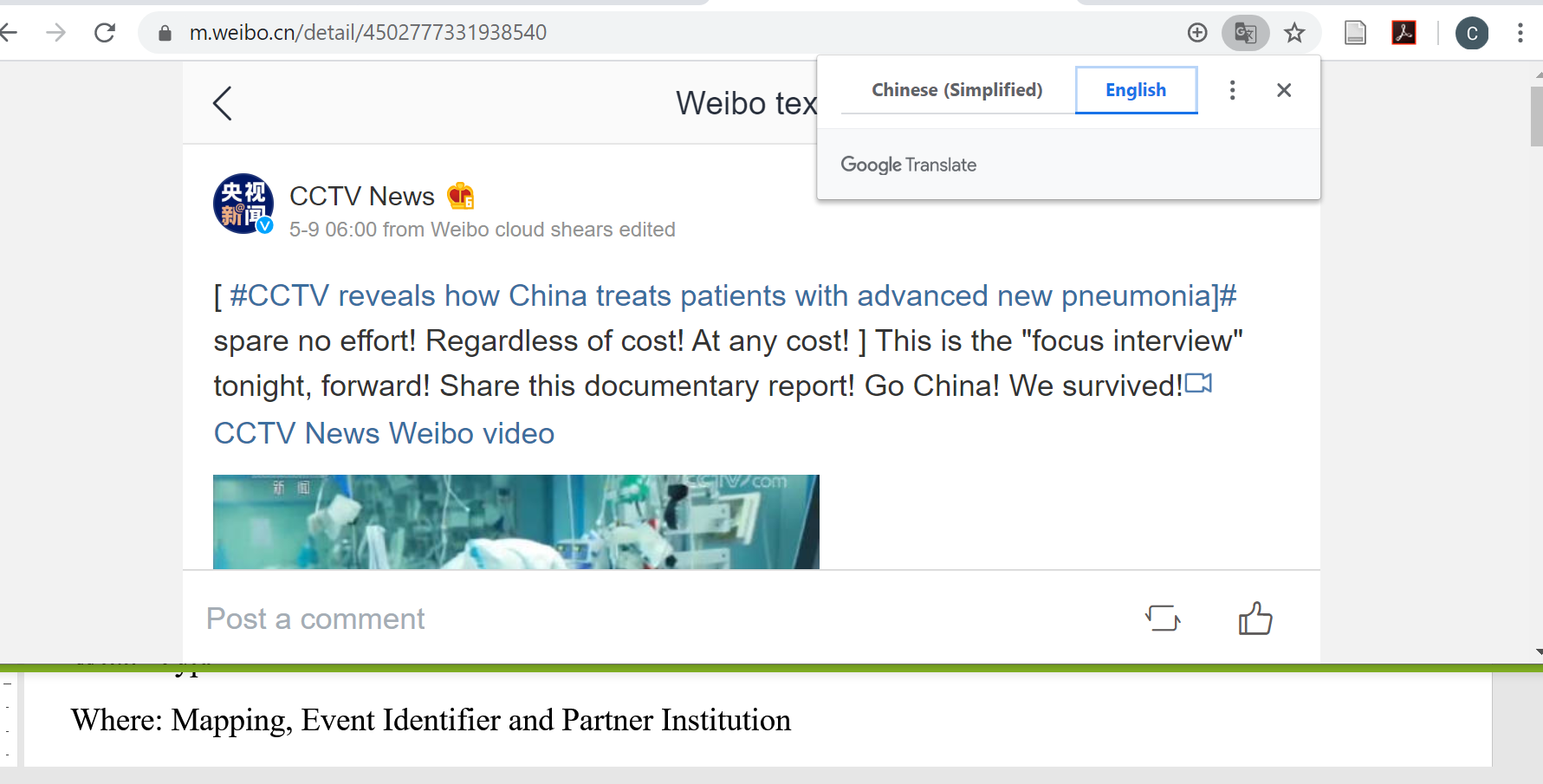Viewport: 1543px width, 784px height.
Task: Click the Google Translate icon in address bar
Action: [1245, 33]
